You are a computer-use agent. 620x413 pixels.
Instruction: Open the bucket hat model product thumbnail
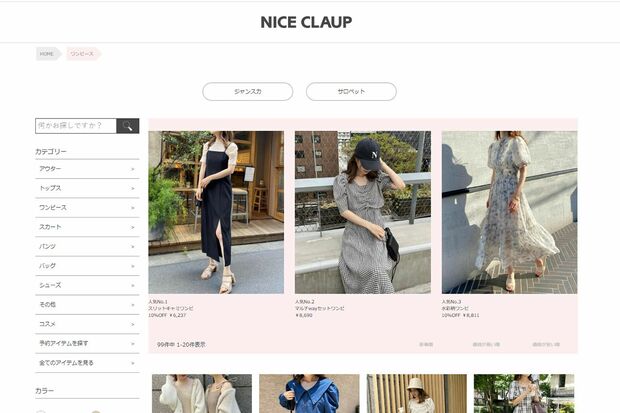point(417,394)
